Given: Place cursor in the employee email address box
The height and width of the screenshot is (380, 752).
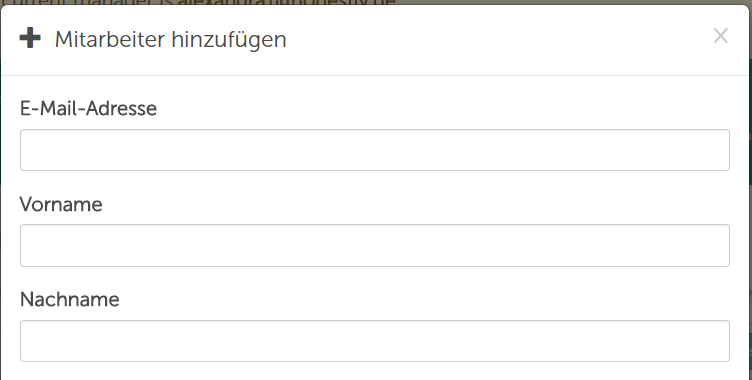Looking at the screenshot, I should [x=375, y=150].
